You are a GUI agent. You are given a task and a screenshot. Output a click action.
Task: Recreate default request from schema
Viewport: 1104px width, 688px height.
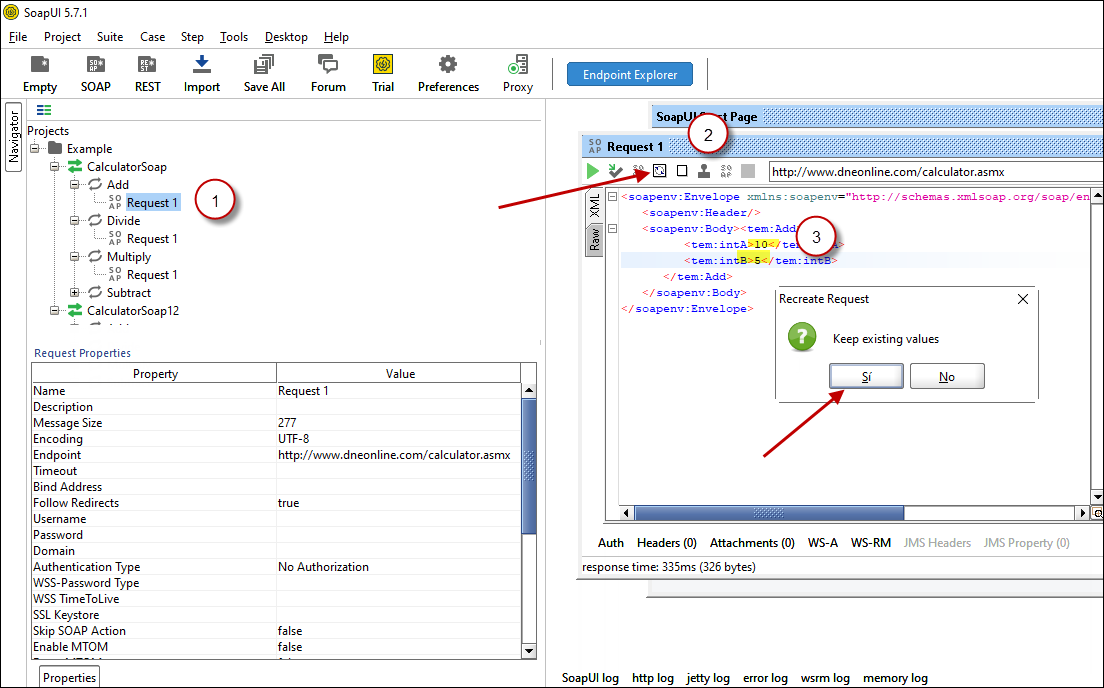(660, 170)
